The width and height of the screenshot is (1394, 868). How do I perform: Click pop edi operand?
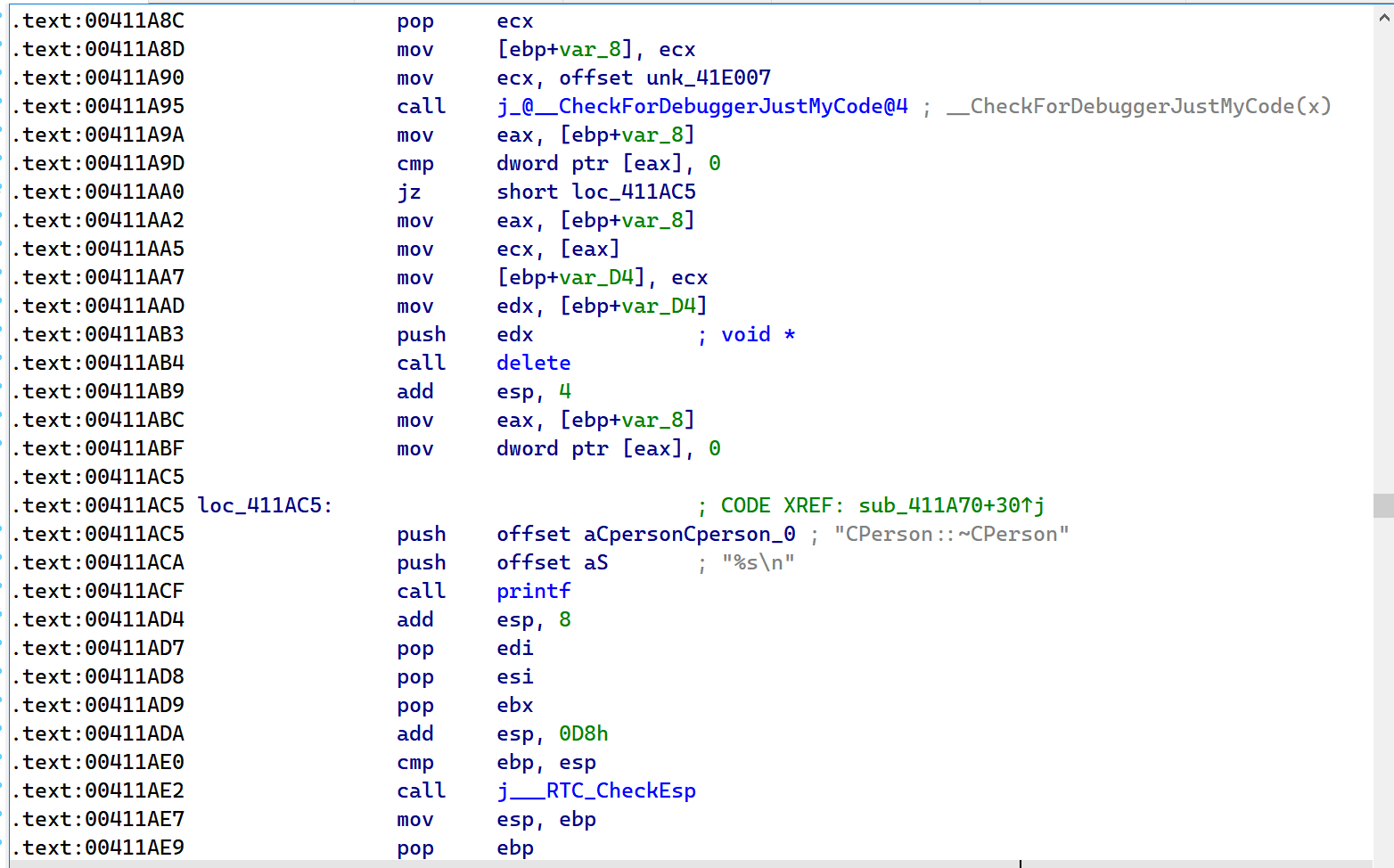pos(515,648)
